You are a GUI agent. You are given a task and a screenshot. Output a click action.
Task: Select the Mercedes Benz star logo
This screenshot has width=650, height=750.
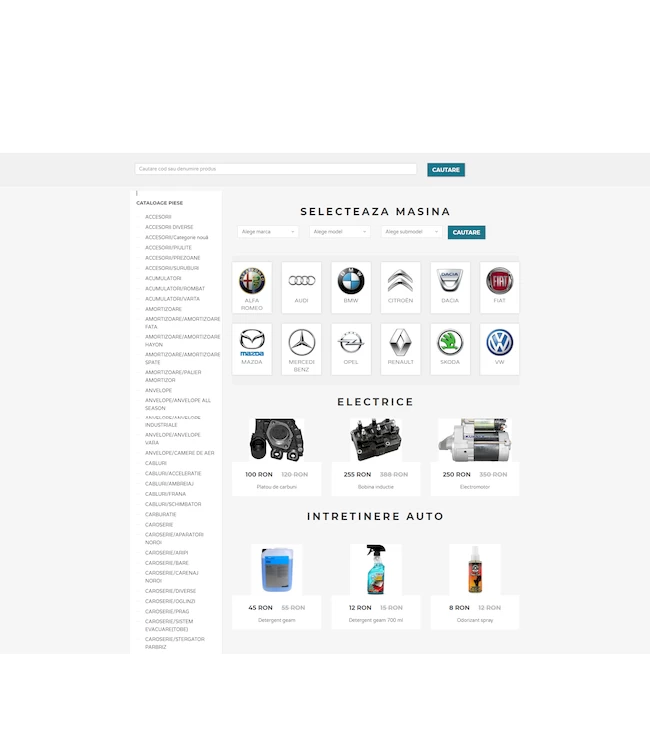pyautogui.click(x=301, y=342)
